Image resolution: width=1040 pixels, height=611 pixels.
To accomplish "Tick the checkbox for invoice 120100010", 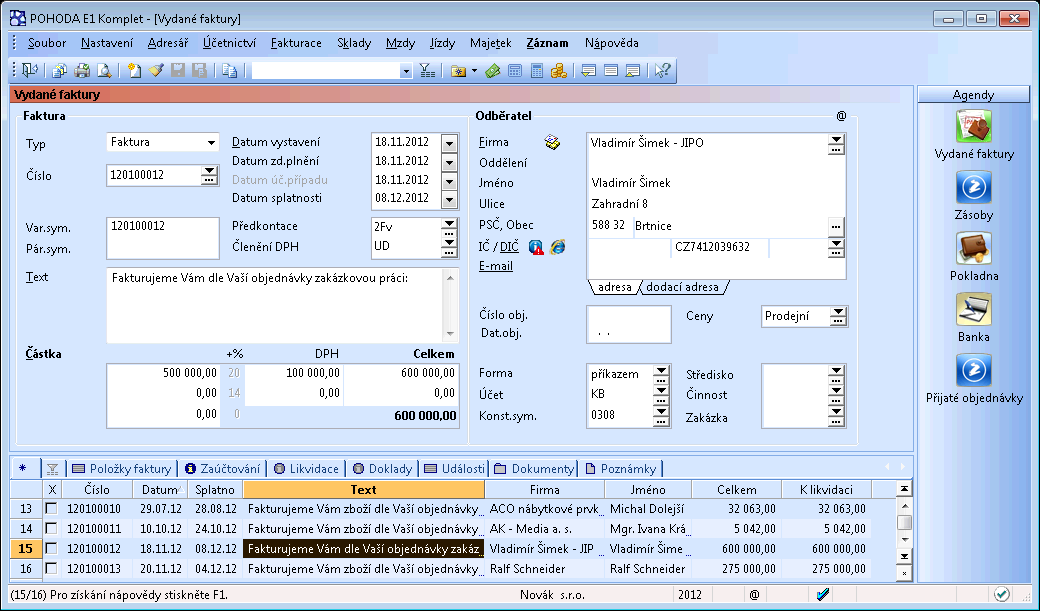I will click(x=51, y=508).
